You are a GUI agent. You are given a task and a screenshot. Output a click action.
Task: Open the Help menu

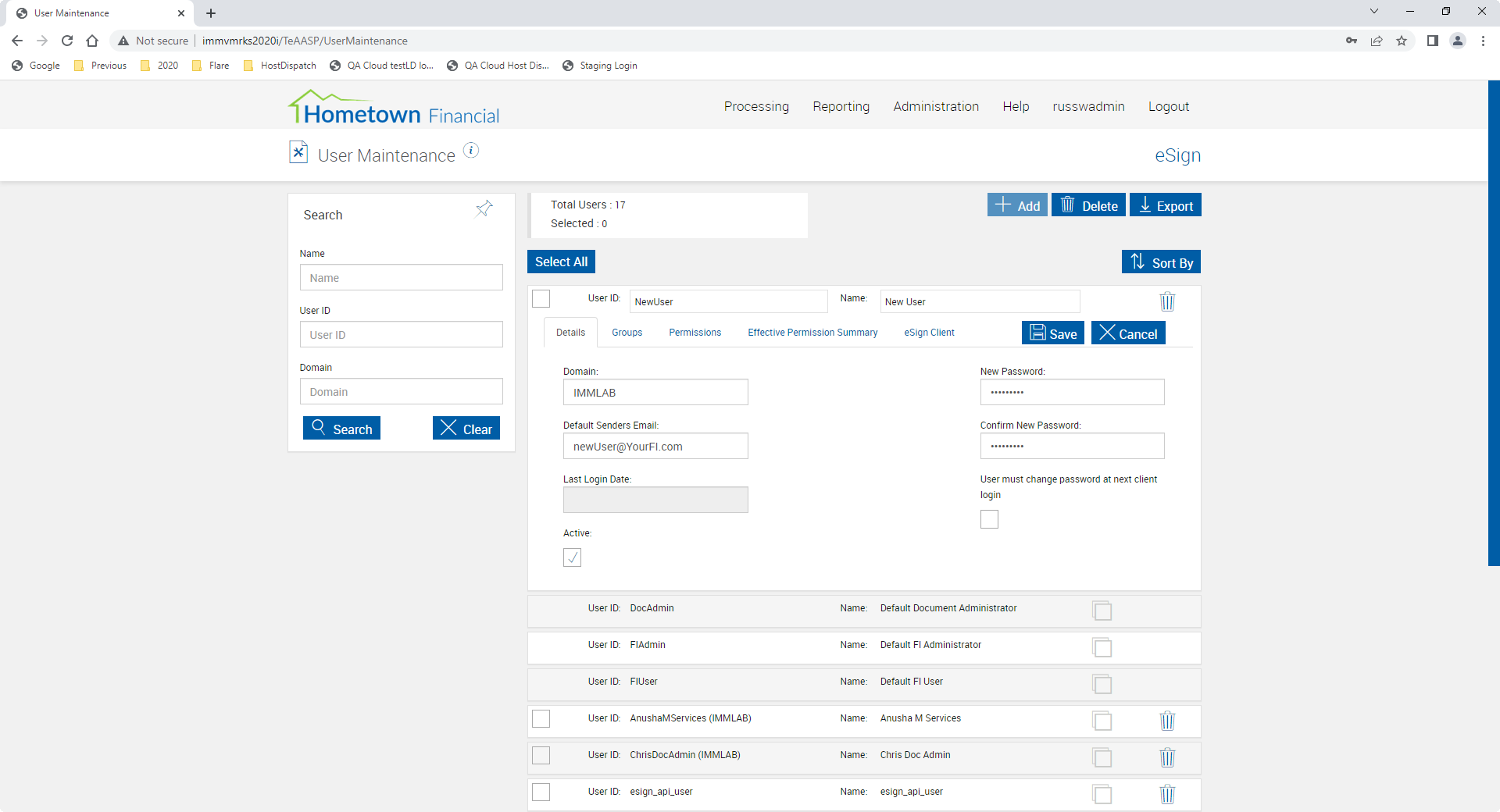(1016, 106)
